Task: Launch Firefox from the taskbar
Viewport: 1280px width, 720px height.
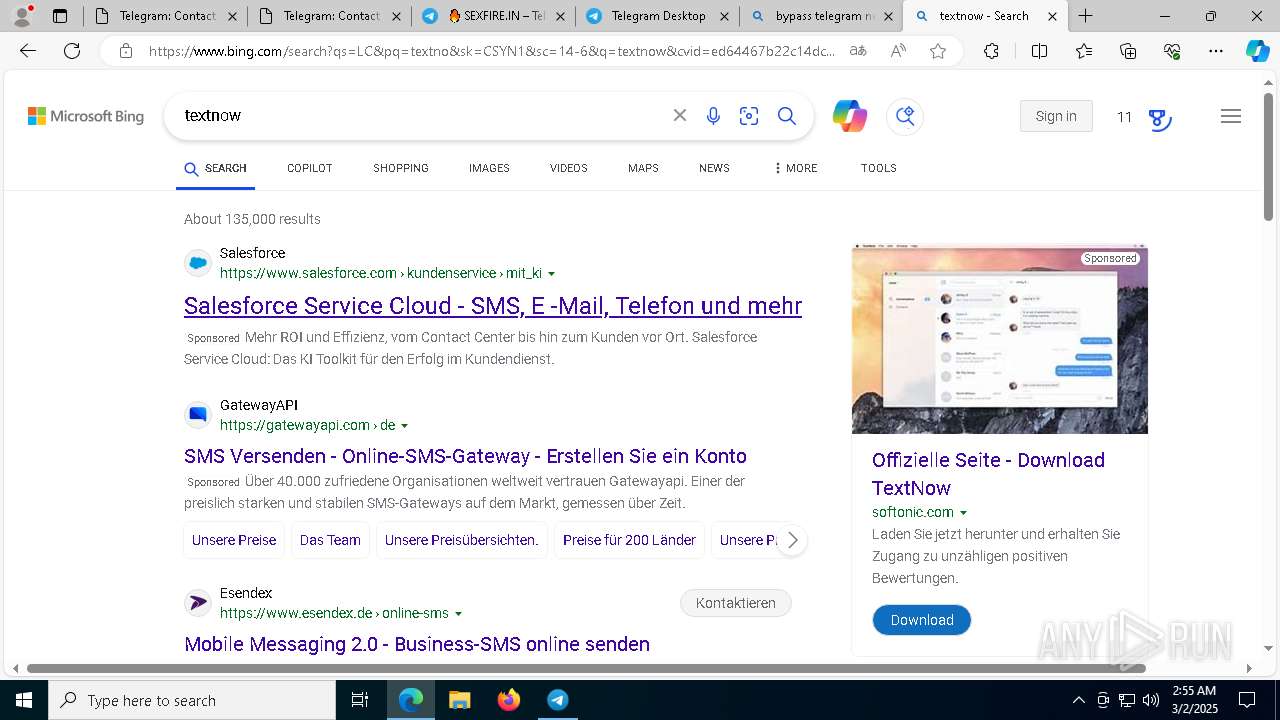Action: click(509, 700)
